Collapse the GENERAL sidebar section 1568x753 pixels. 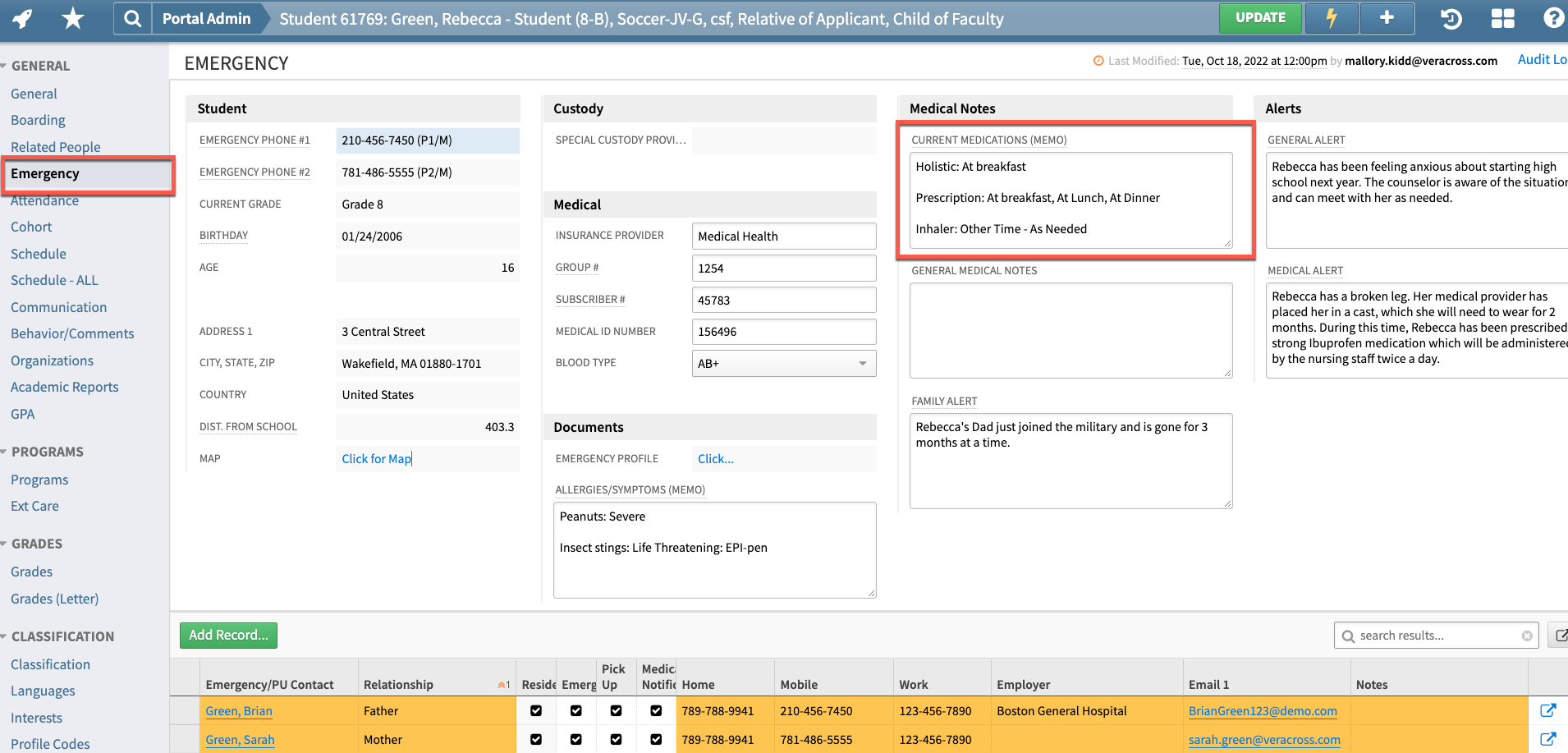coord(8,66)
